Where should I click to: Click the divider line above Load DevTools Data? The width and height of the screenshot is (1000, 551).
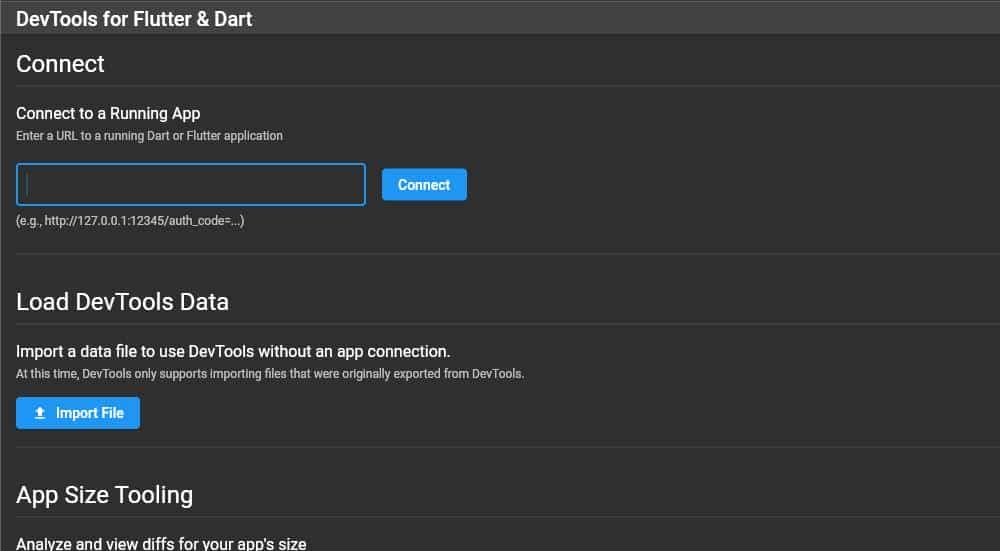pos(500,254)
